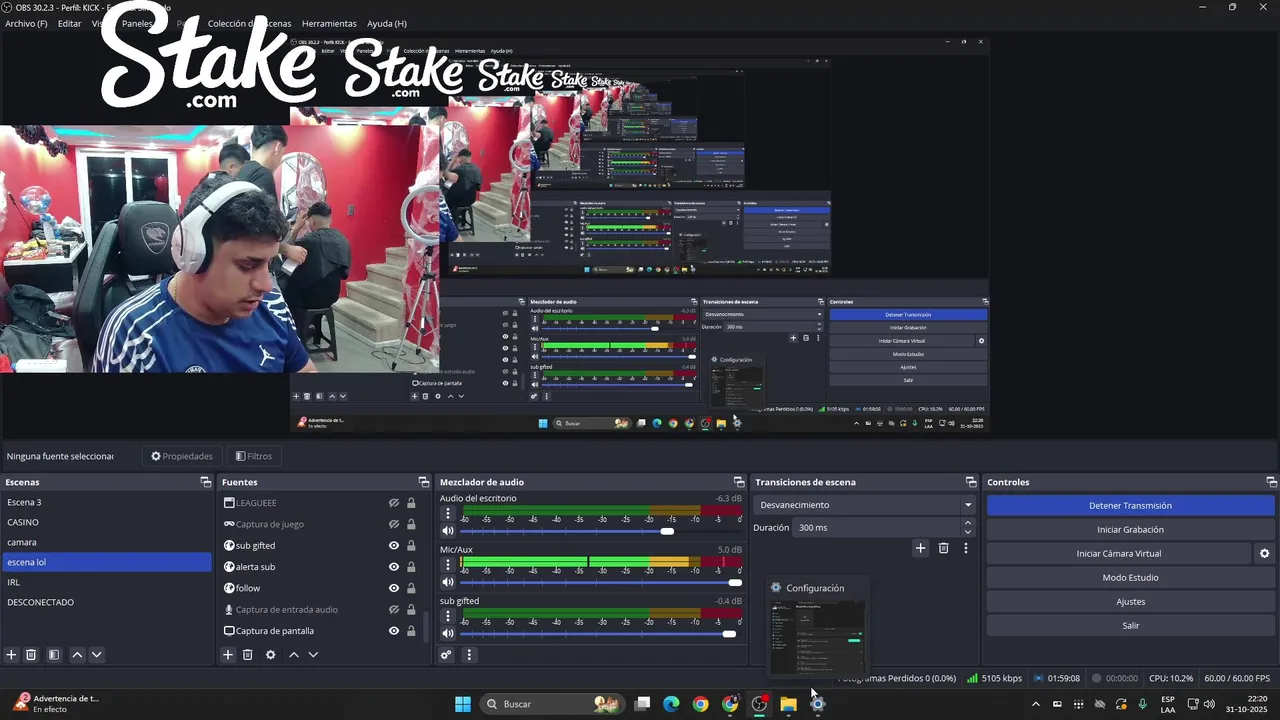Hide the follow source

pyautogui.click(x=394, y=588)
